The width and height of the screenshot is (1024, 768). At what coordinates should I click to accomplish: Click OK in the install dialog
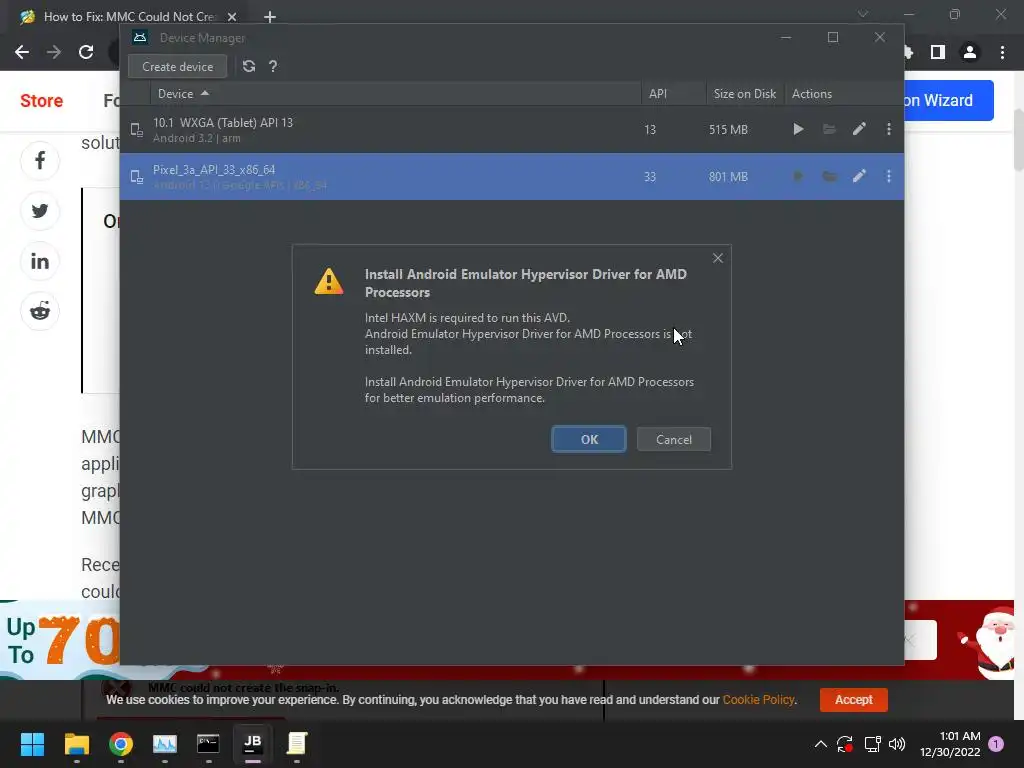(588, 440)
